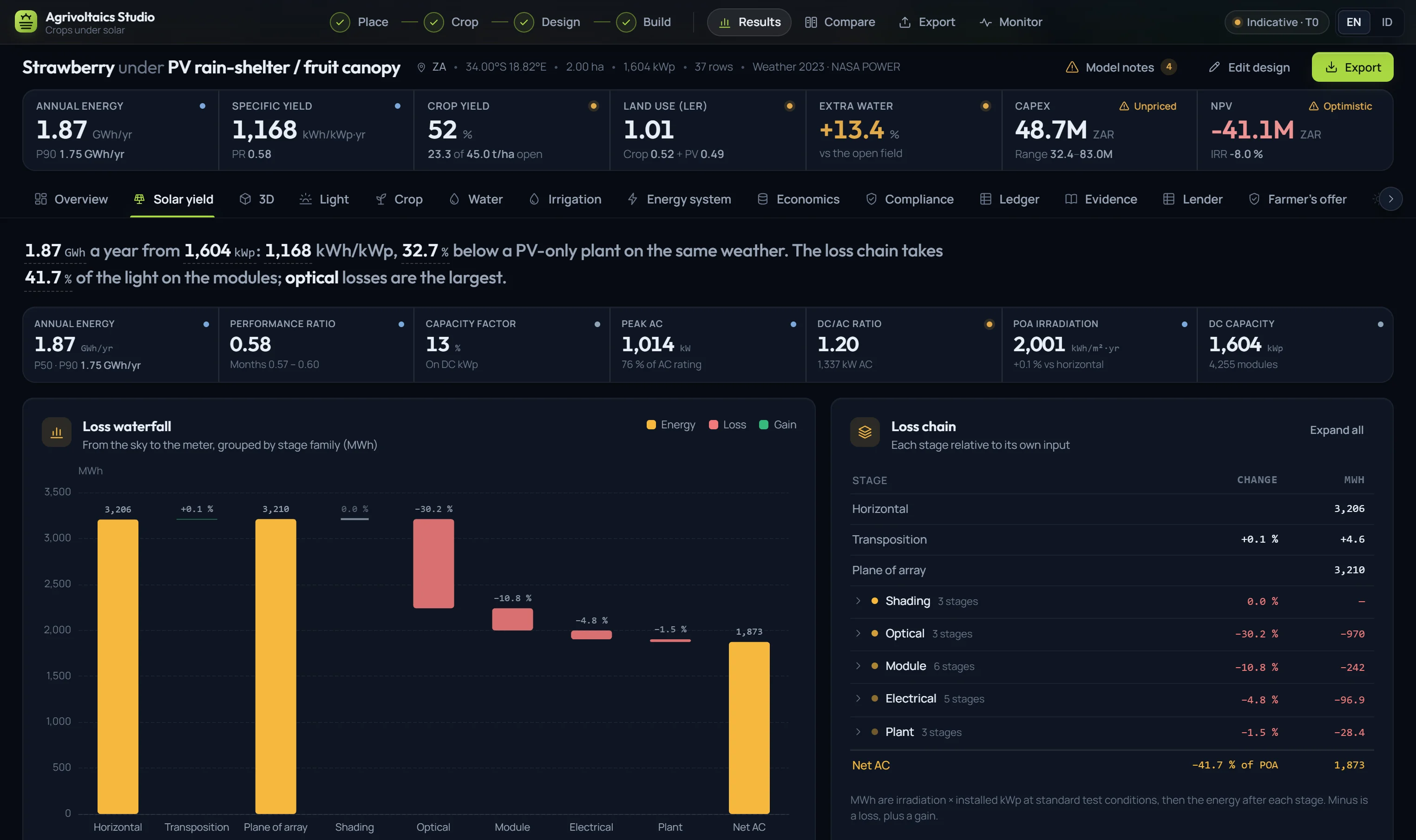This screenshot has height=840, width=1416.
Task: Click the Monitor pulse icon
Action: 985,22
